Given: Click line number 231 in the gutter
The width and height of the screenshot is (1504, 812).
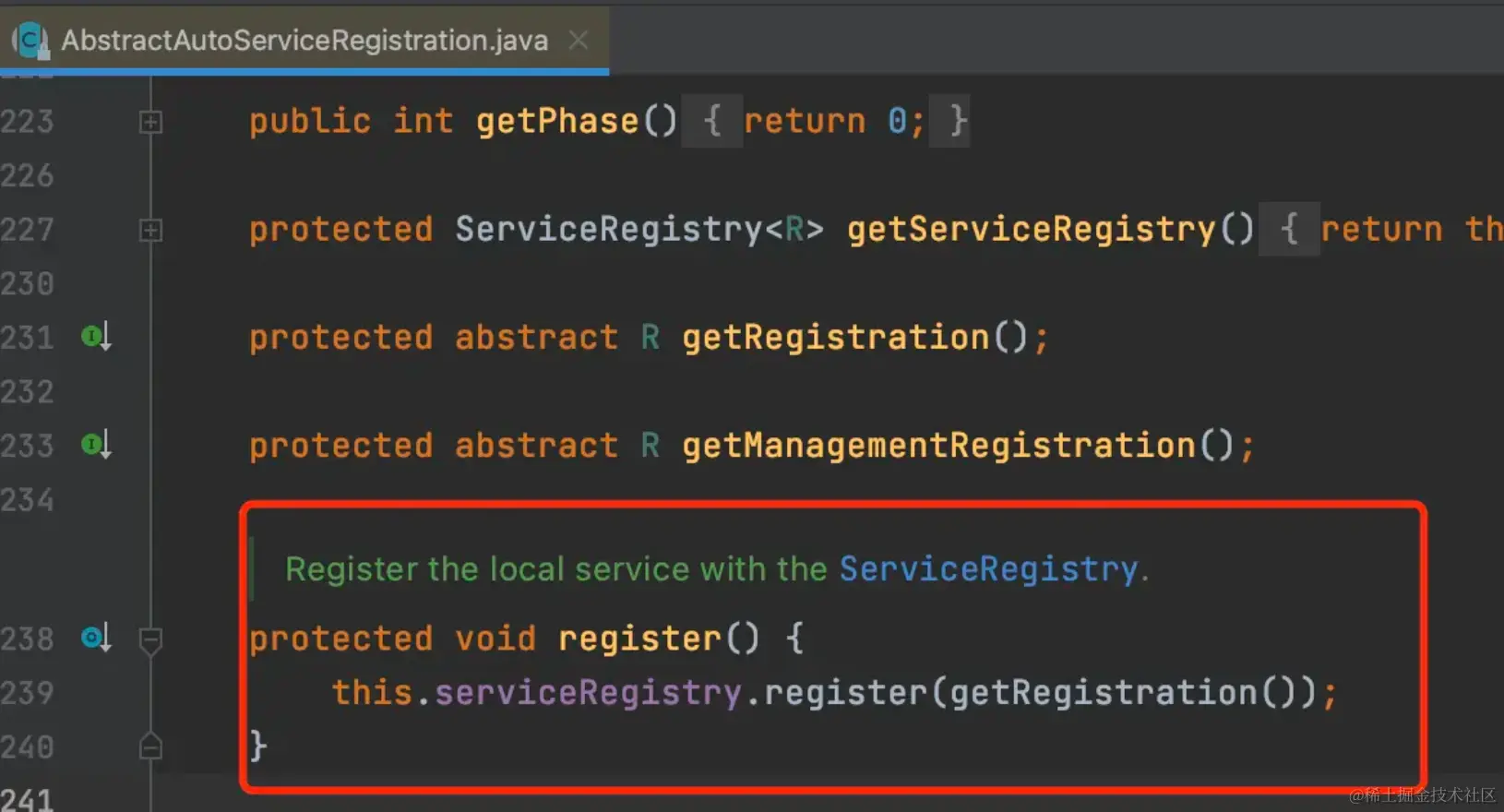Looking at the screenshot, I should click(27, 338).
